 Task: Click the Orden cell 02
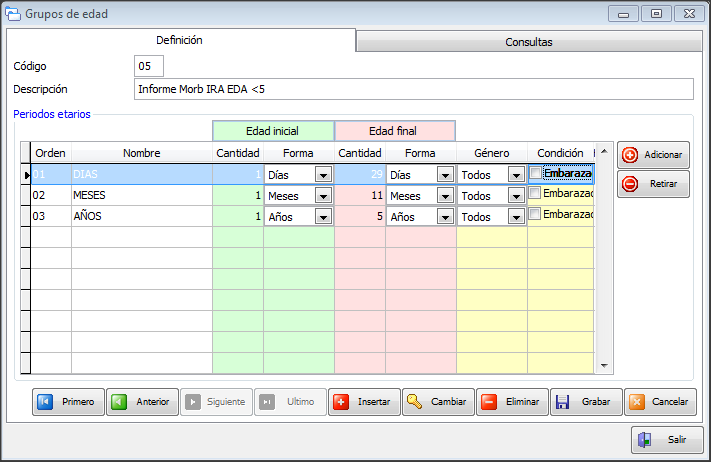[51, 195]
